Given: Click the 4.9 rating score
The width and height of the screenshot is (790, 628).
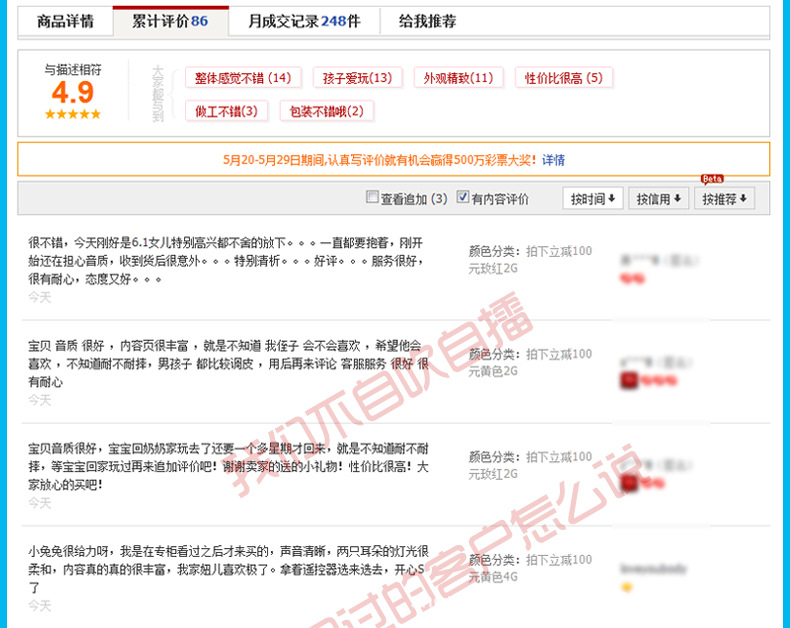Looking at the screenshot, I should tap(72, 93).
